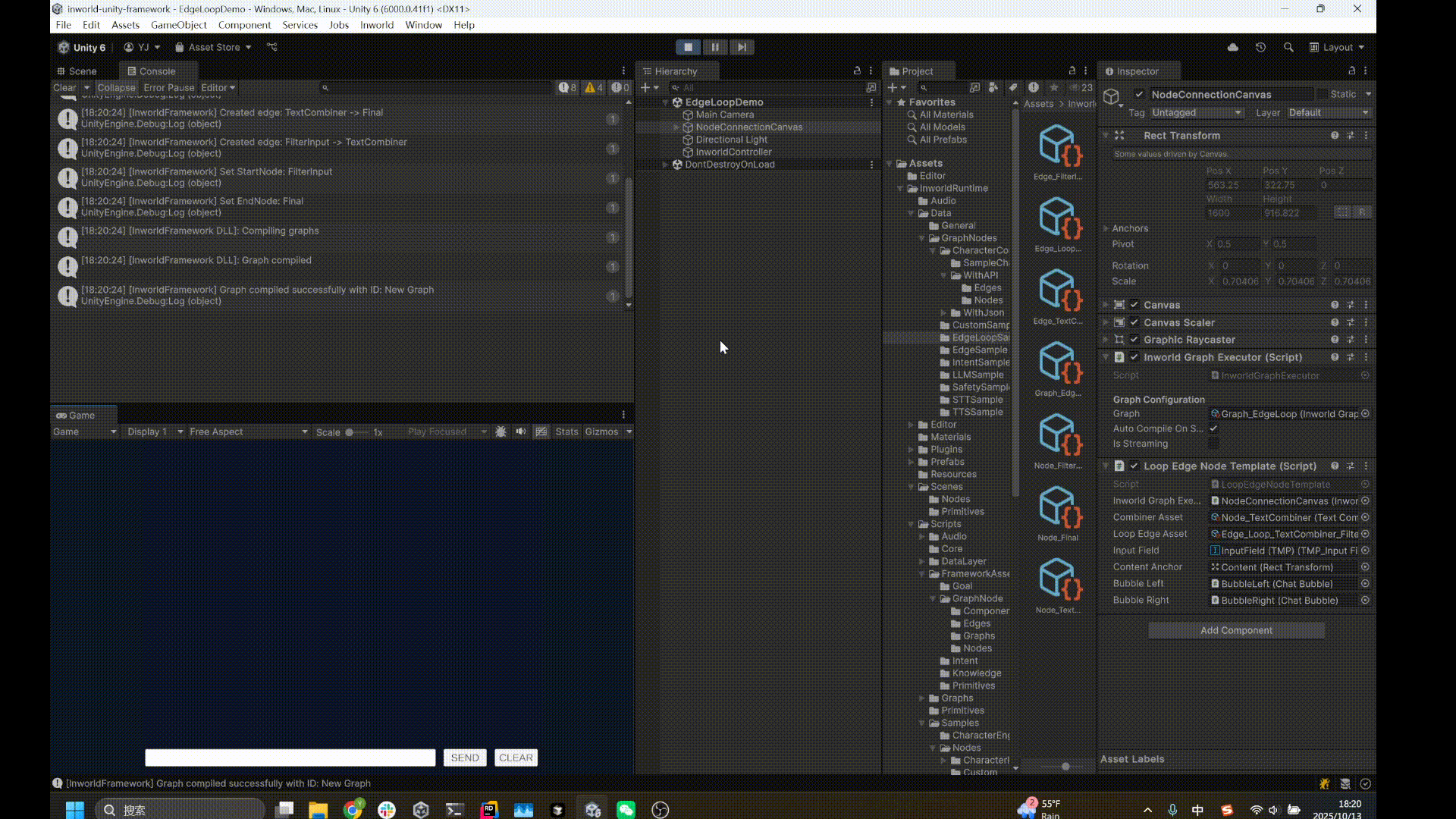Stop play mode with the Play button
The width and height of the screenshot is (1456, 819).
click(688, 47)
